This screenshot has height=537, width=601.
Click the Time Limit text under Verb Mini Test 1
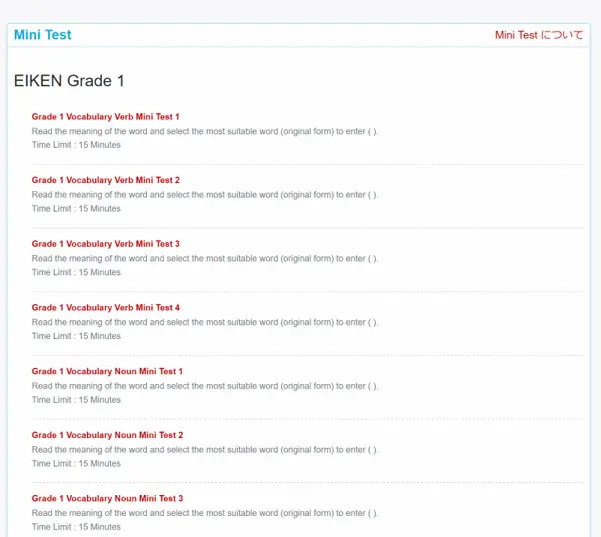tap(76, 145)
